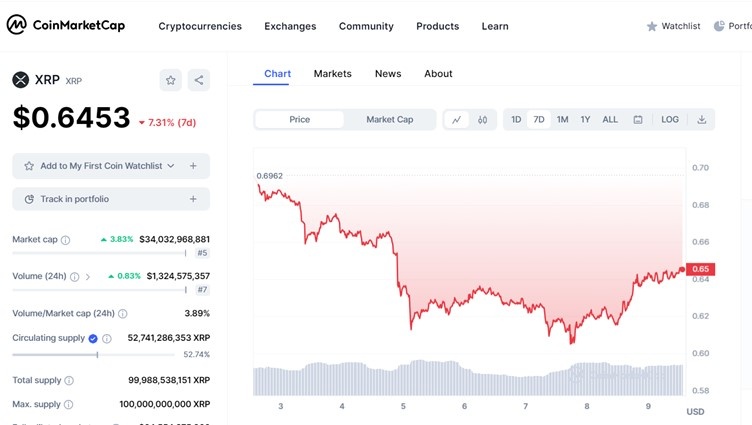
Task: Toggle the LOG scale option
Action: 670,120
